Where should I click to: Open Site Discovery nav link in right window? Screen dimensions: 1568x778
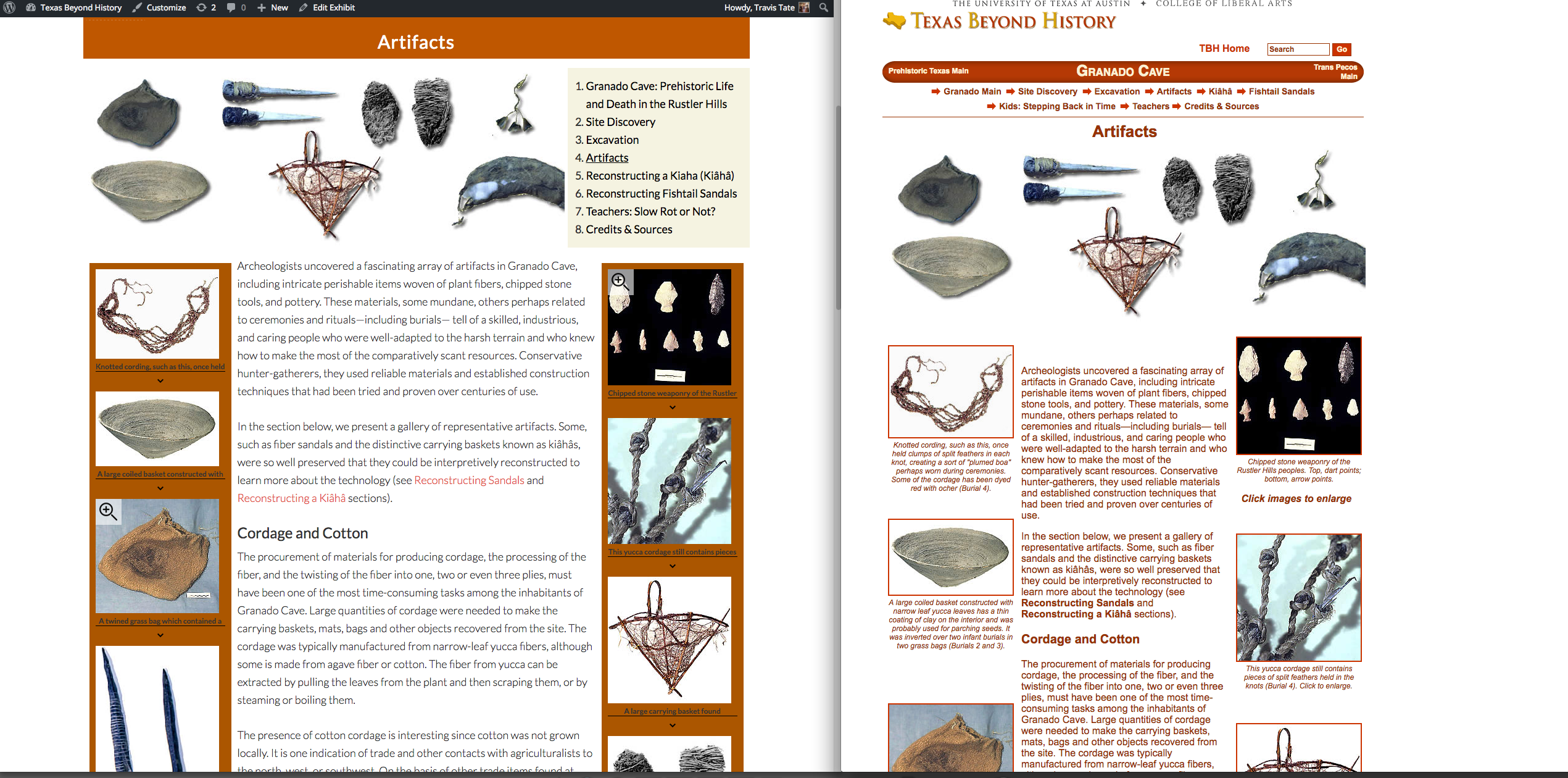coord(1047,91)
